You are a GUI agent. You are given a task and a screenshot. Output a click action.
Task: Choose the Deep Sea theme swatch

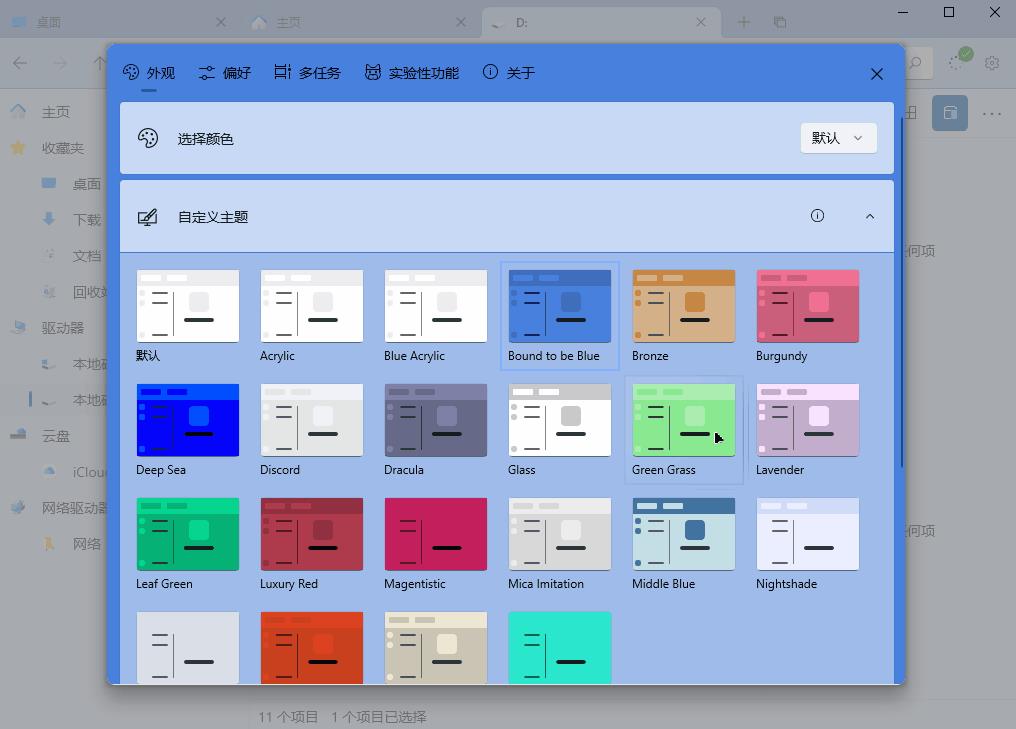pyautogui.click(x=188, y=421)
